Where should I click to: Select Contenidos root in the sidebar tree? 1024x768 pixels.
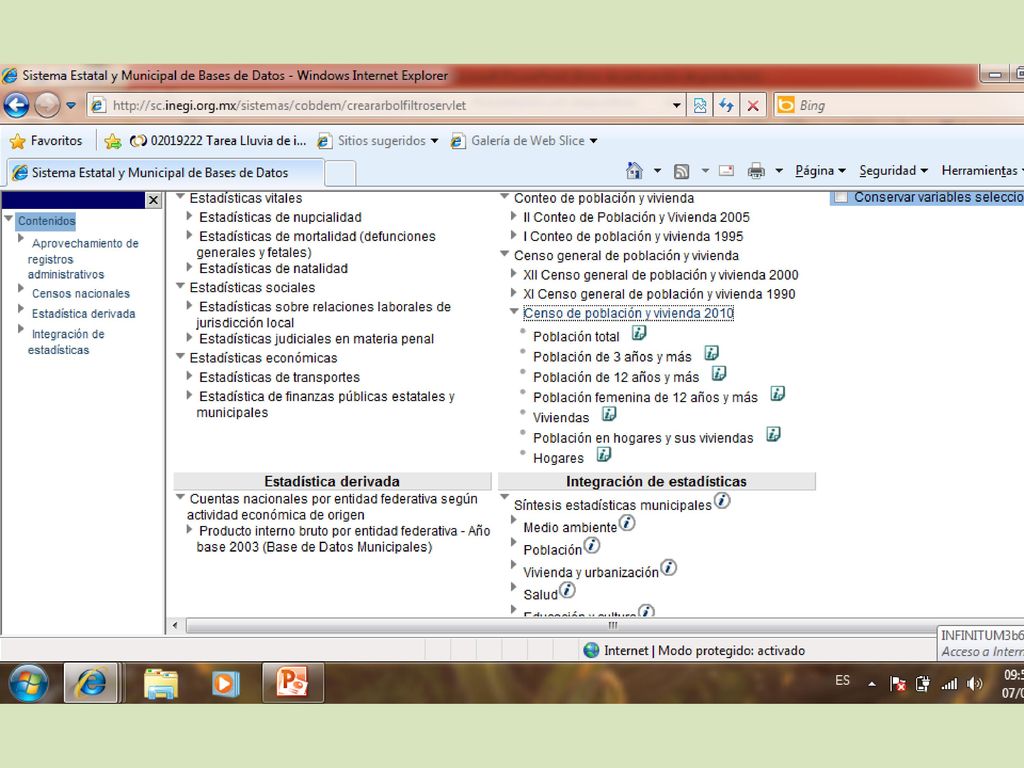click(46, 221)
